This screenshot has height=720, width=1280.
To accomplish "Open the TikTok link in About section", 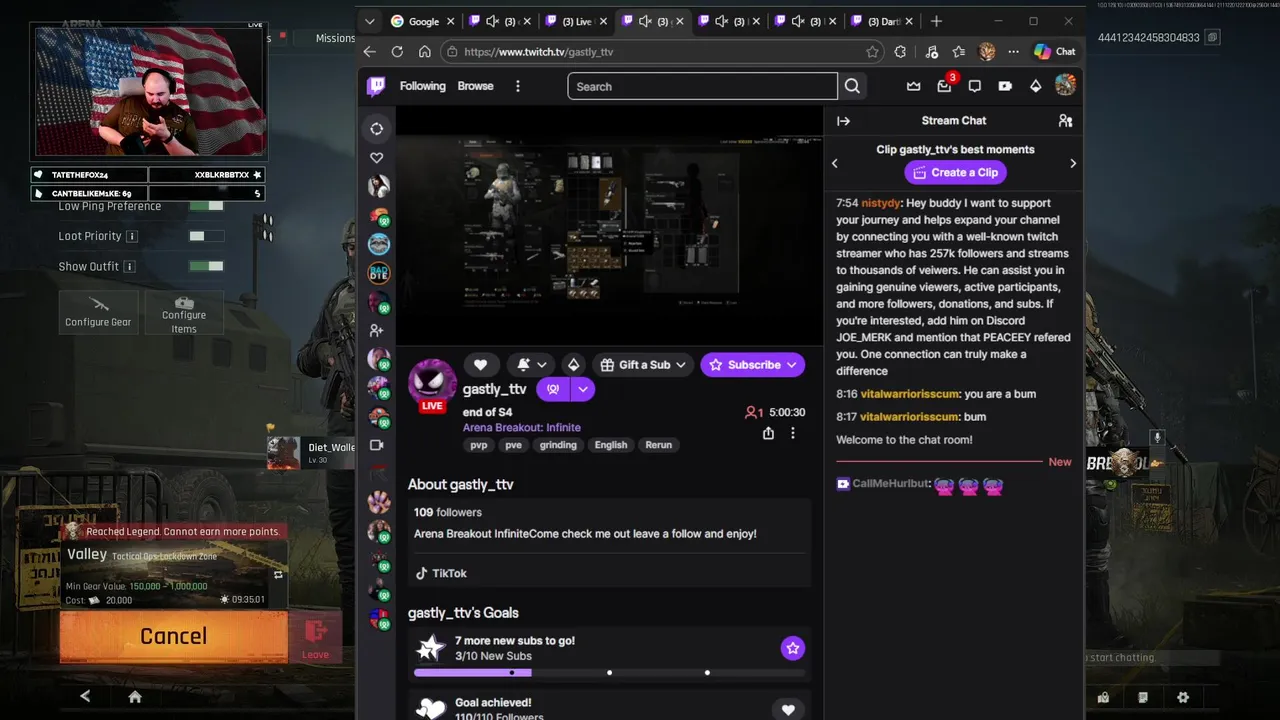I will point(441,573).
